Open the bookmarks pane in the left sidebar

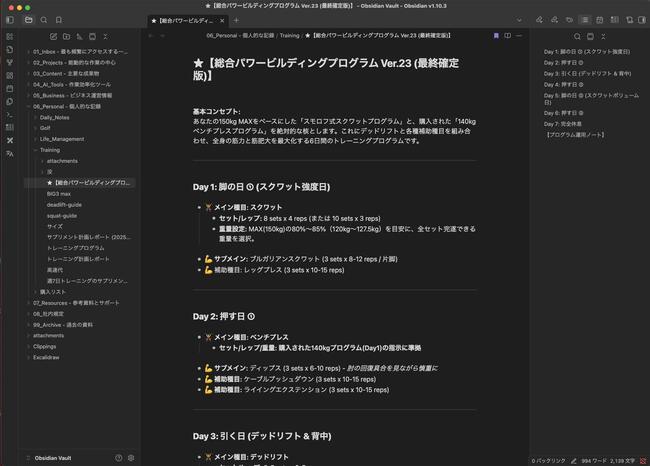coord(59,20)
